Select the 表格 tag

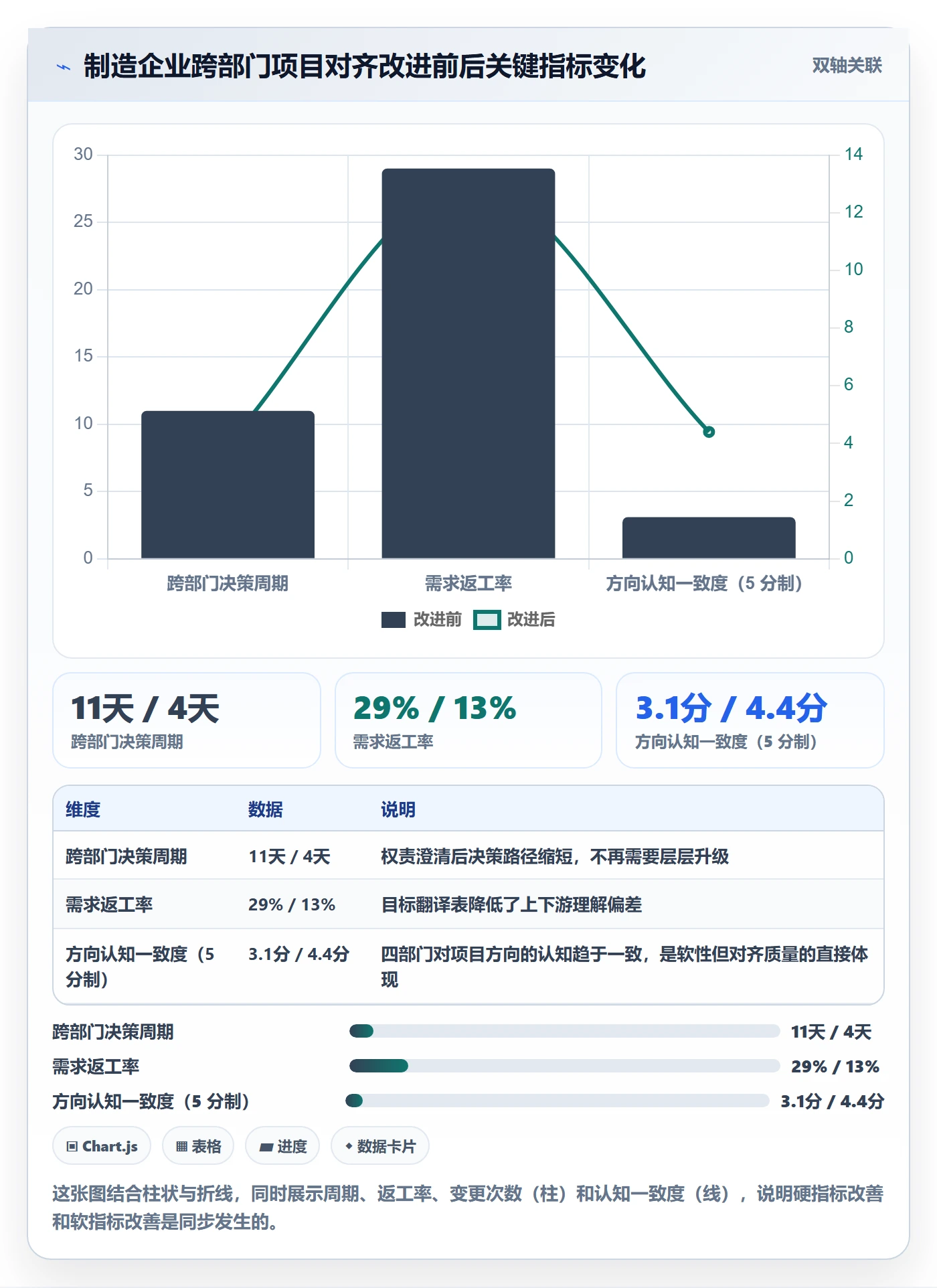(x=198, y=1146)
